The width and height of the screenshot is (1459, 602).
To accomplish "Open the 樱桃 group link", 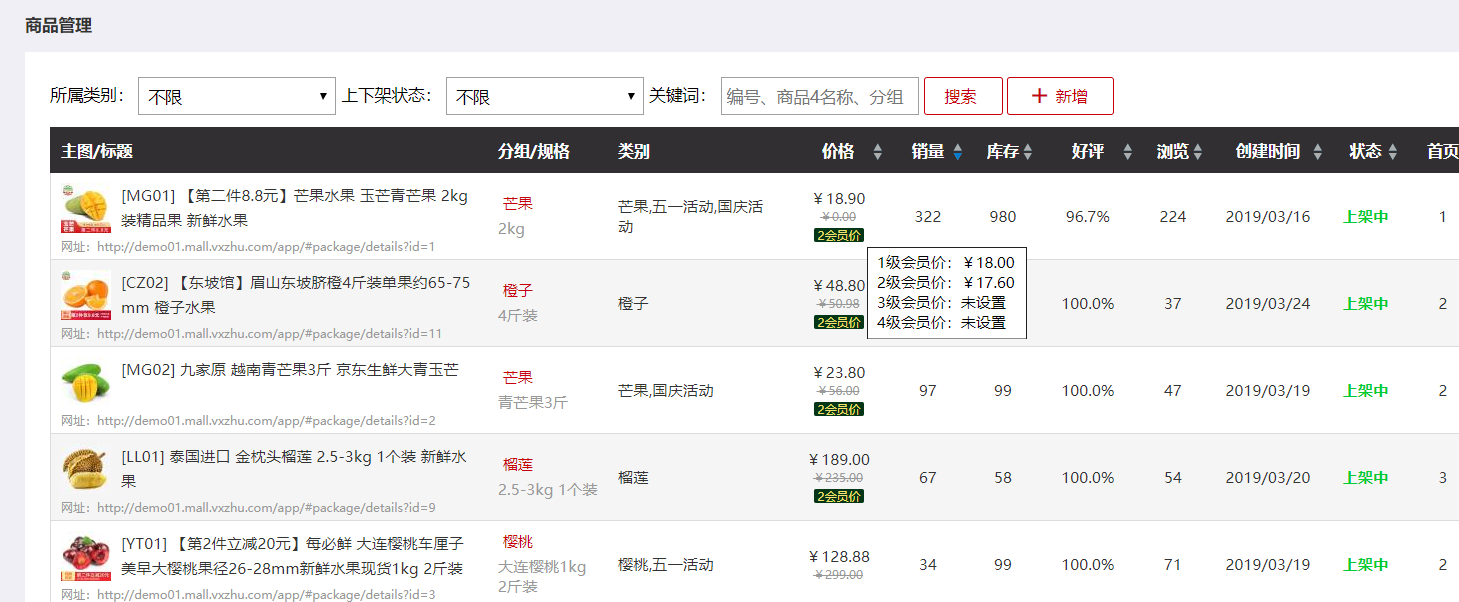I will click(x=518, y=542).
